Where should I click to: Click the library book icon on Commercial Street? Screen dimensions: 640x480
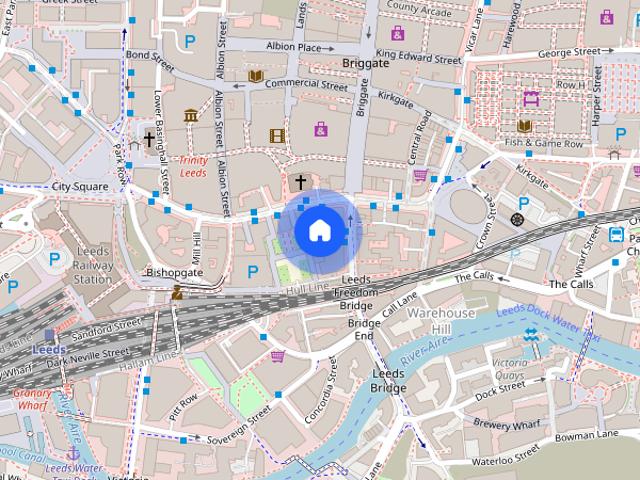(256, 76)
